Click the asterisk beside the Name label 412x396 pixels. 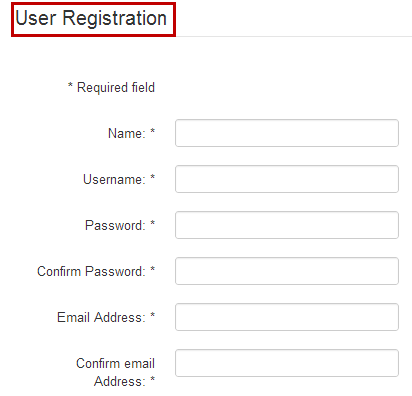click(x=152, y=131)
